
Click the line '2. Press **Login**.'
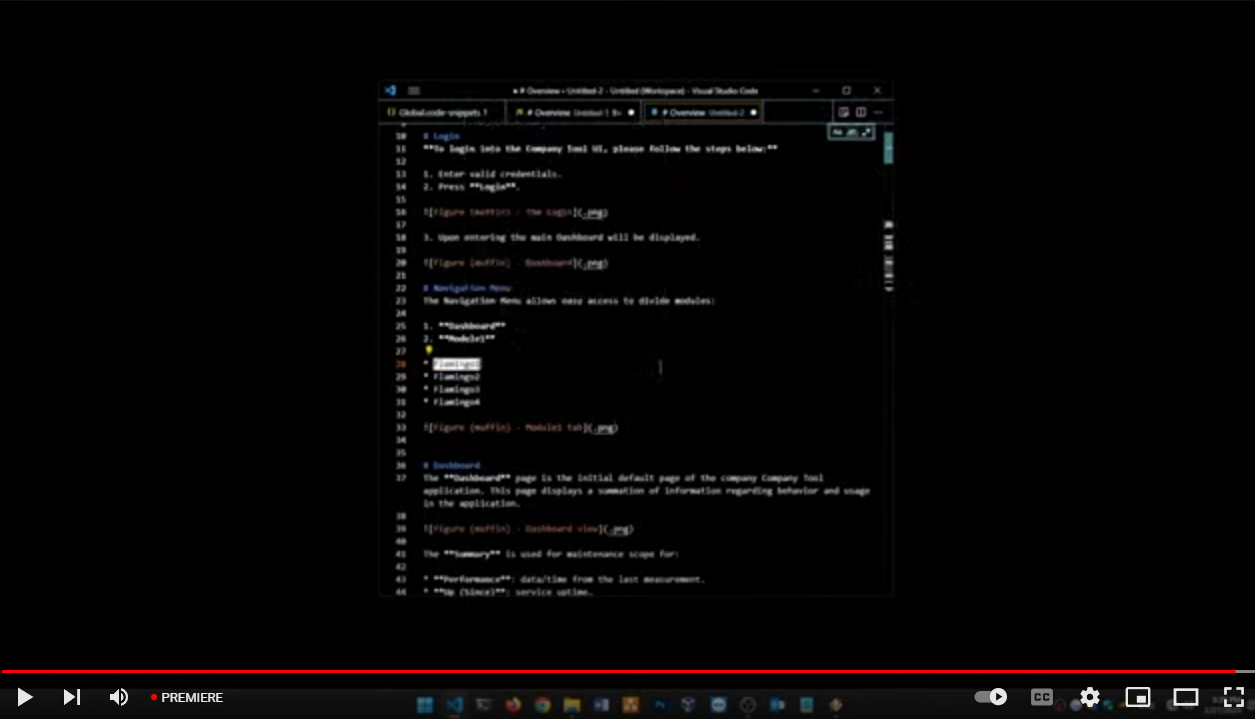pos(471,187)
